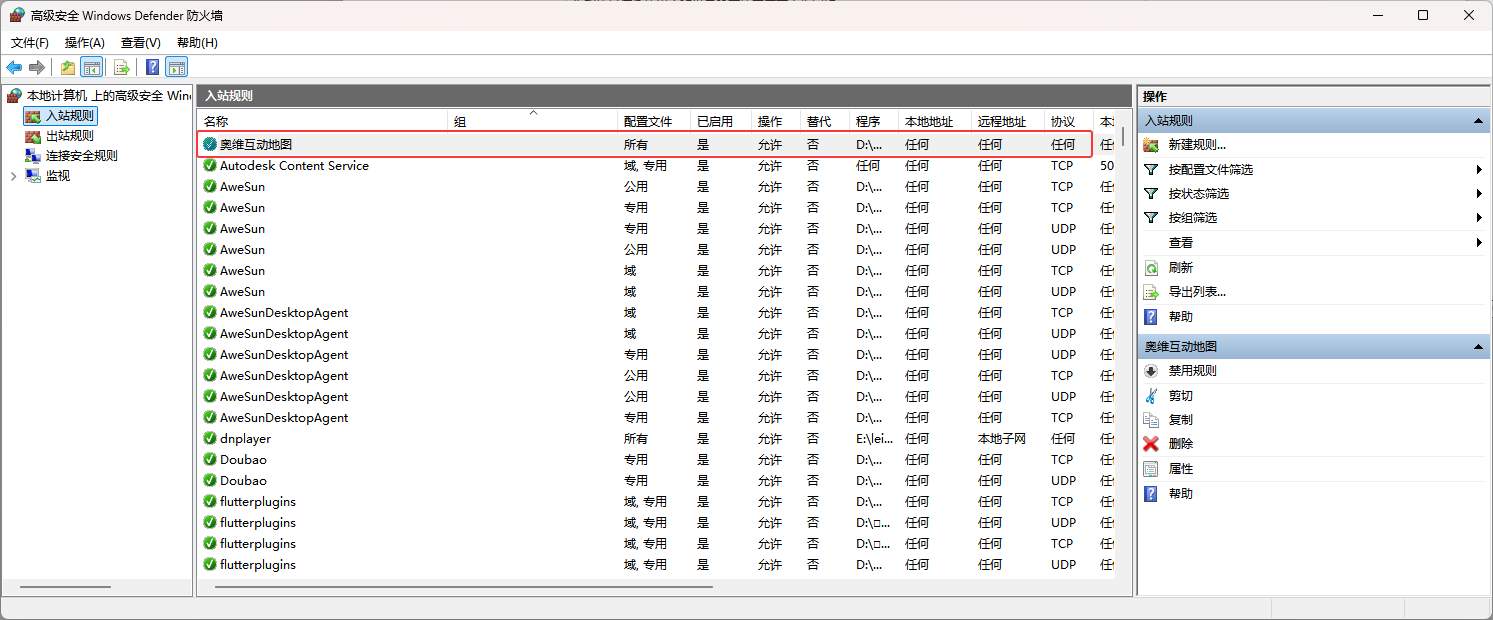This screenshot has height=620, width=1493.
Task: Select the AweSun rule with 公用 profile and TCP
Action: coord(656,187)
